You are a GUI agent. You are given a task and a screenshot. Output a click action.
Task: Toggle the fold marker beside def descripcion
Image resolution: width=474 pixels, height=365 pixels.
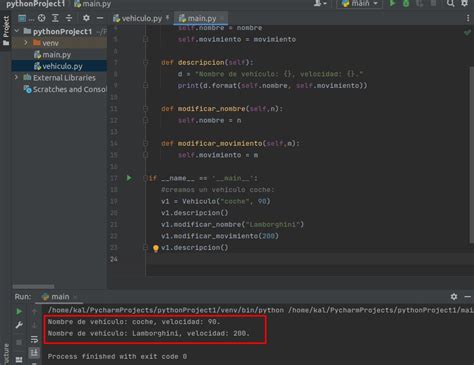click(146, 62)
